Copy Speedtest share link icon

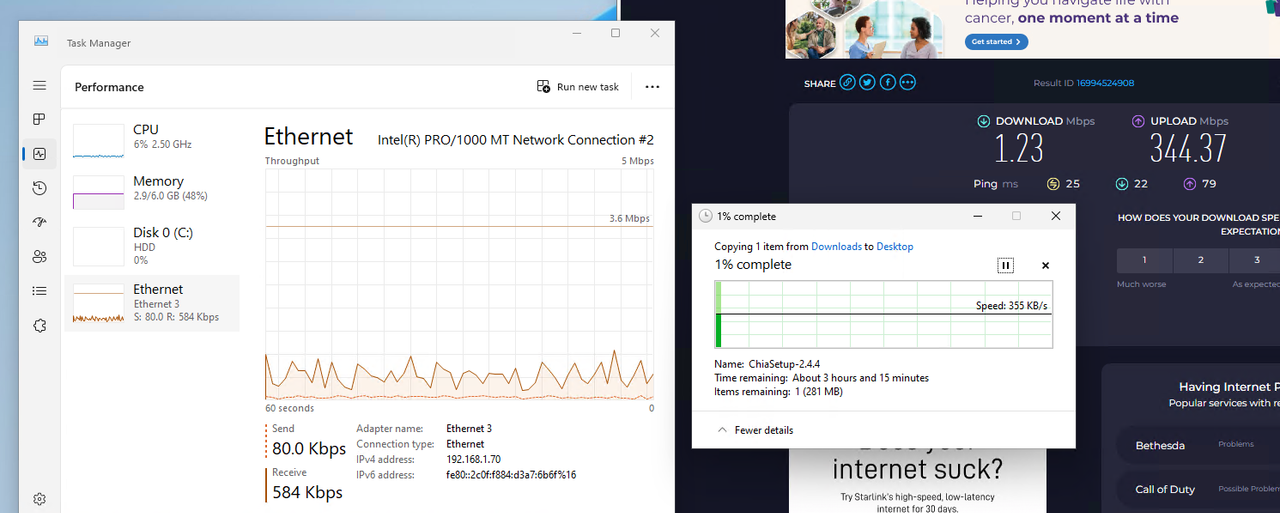click(847, 83)
